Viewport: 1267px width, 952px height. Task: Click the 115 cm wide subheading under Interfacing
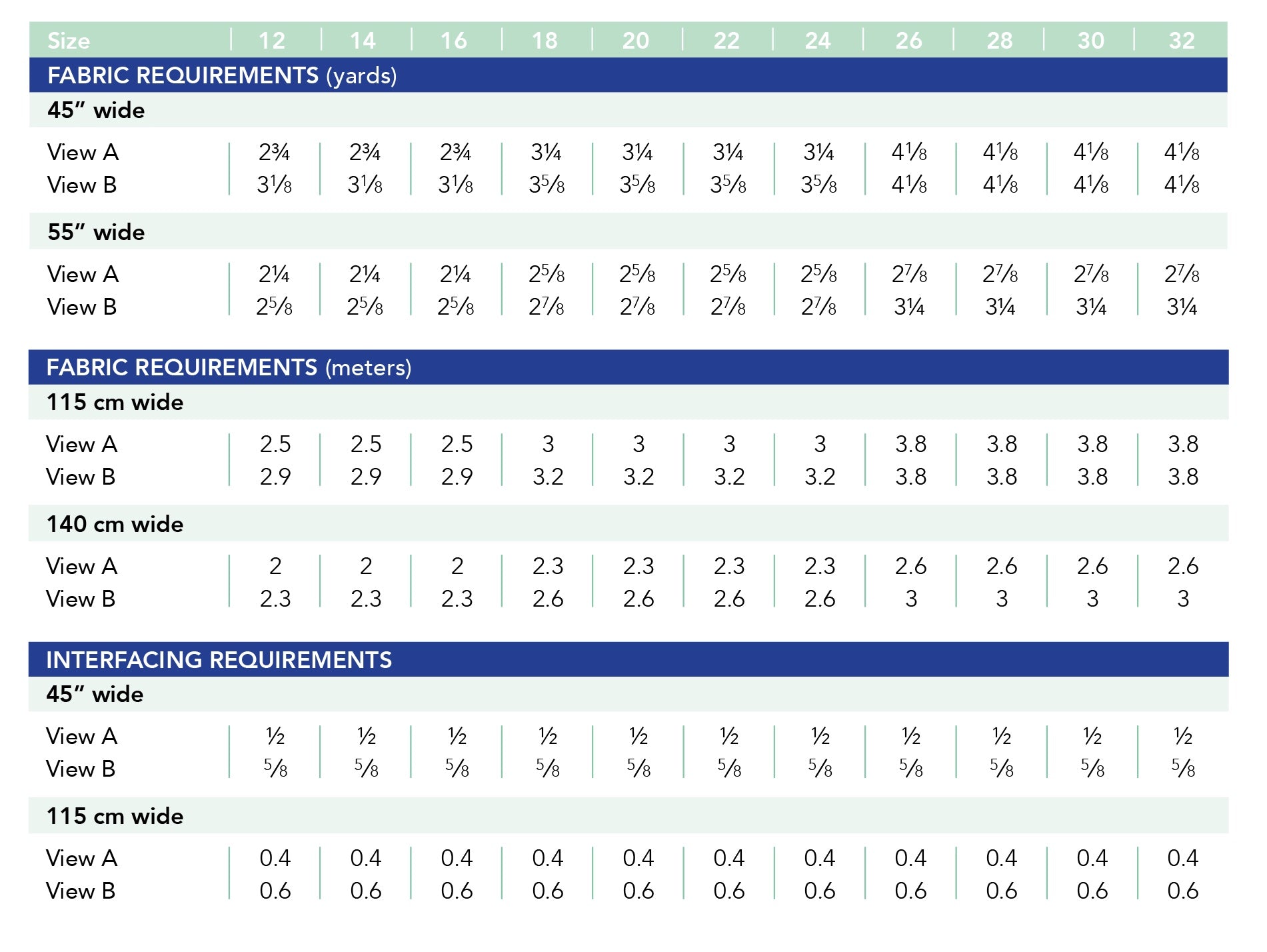click(115, 816)
